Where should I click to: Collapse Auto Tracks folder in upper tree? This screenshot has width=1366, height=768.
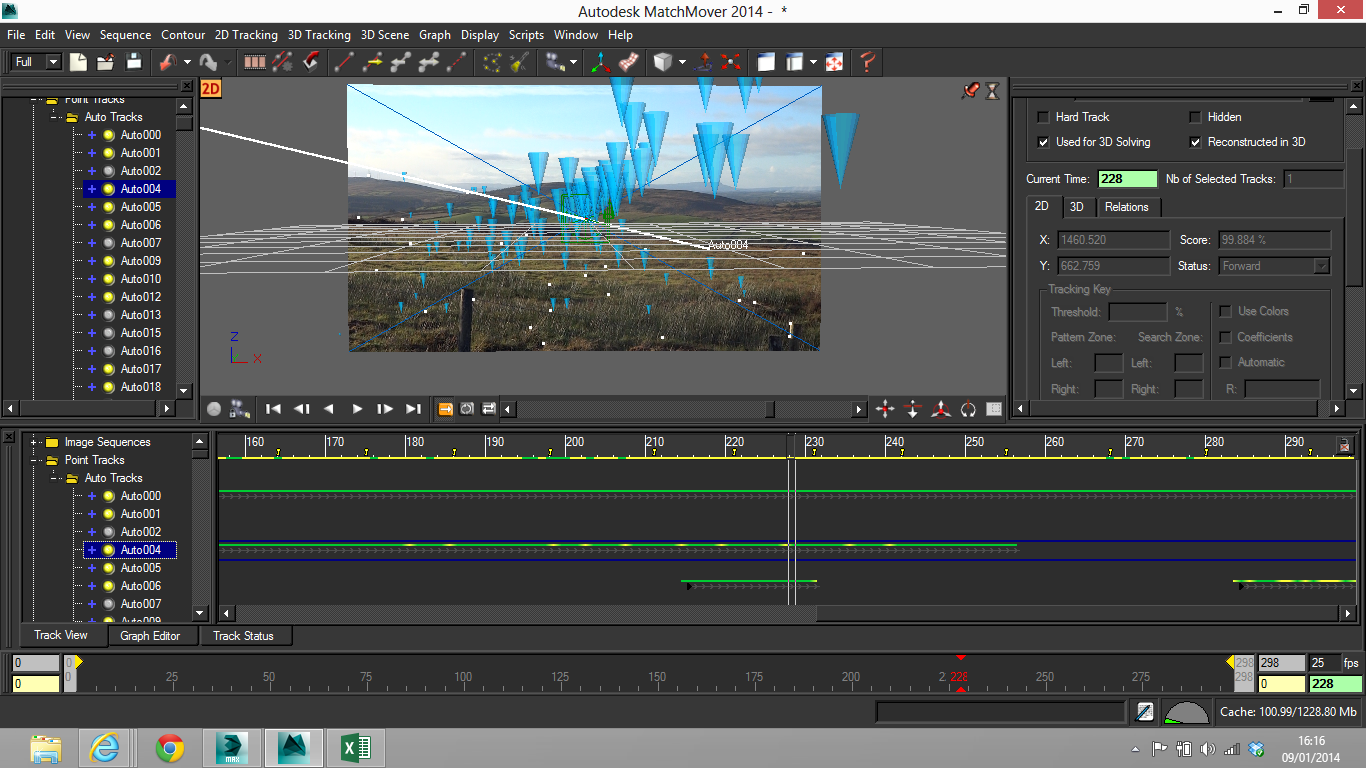tap(55, 117)
